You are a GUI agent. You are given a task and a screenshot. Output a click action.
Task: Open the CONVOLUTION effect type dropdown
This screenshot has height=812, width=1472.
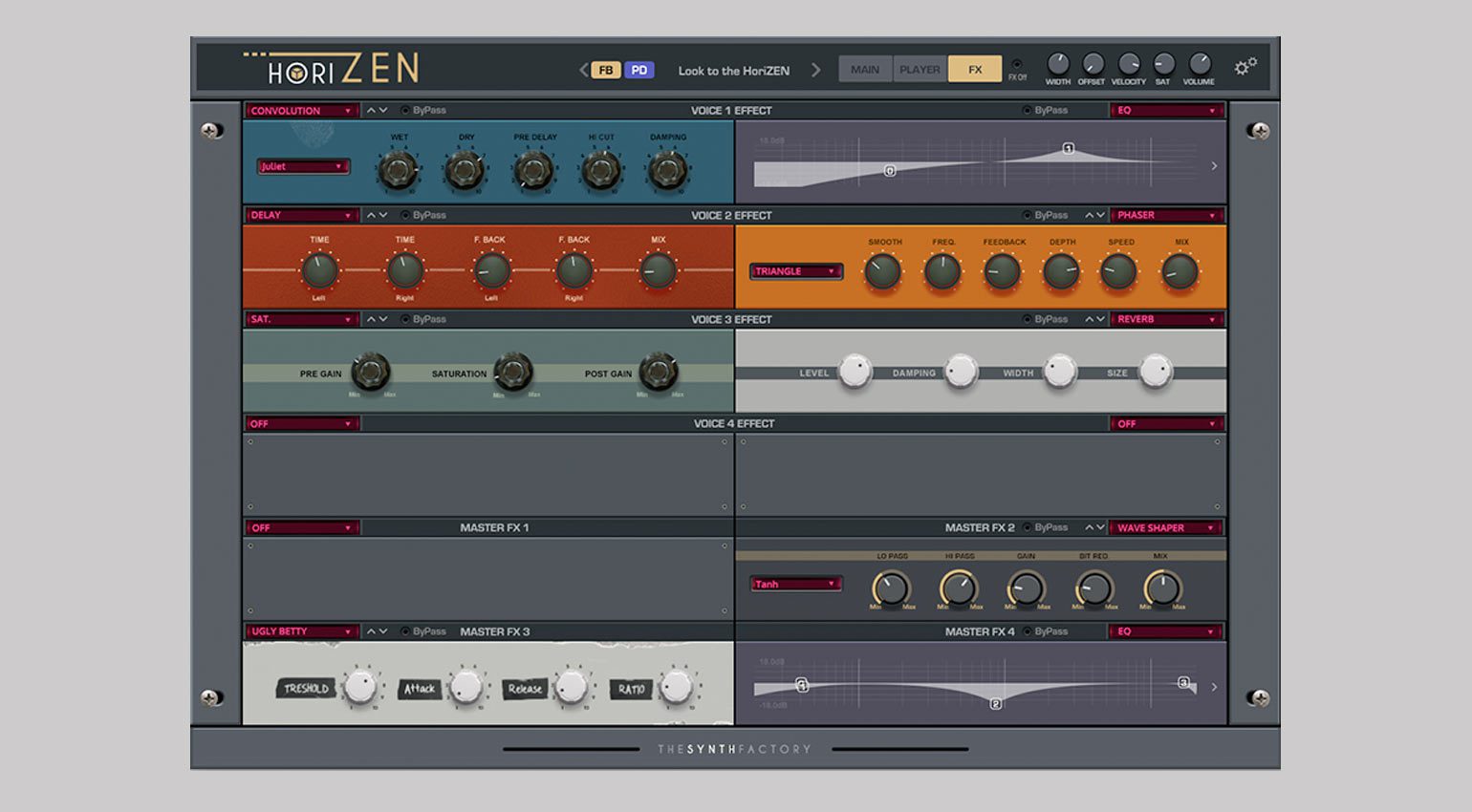[x=302, y=111]
